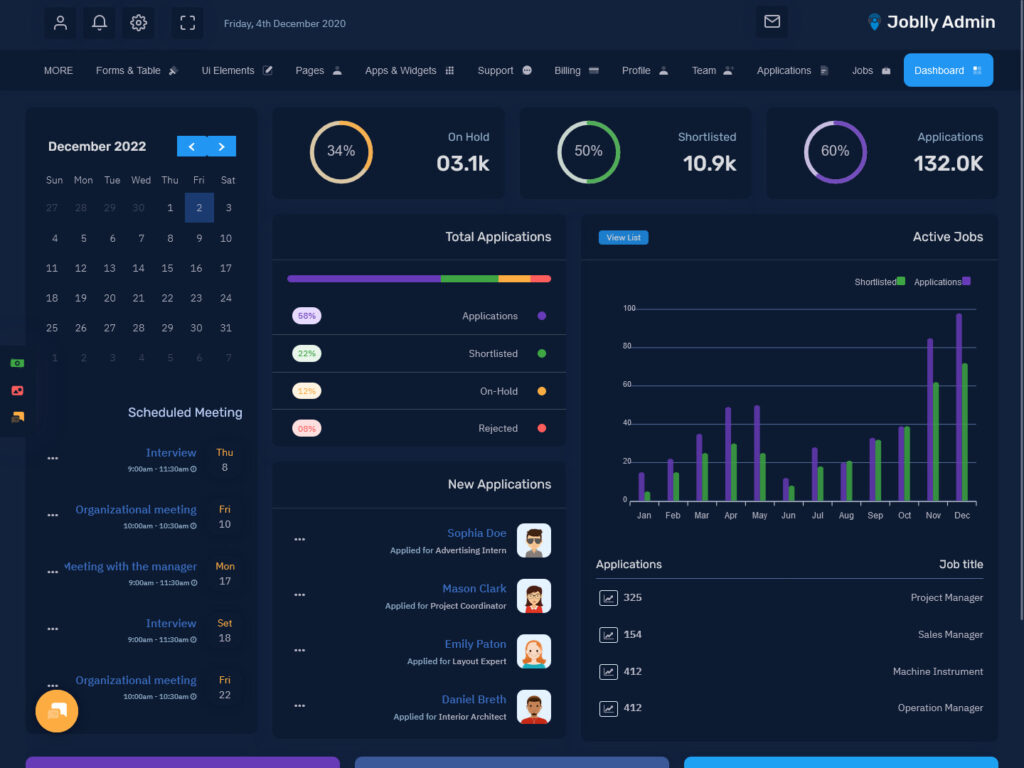
Task: Expand the Ui Elements menu
Action: pyautogui.click(x=237, y=71)
